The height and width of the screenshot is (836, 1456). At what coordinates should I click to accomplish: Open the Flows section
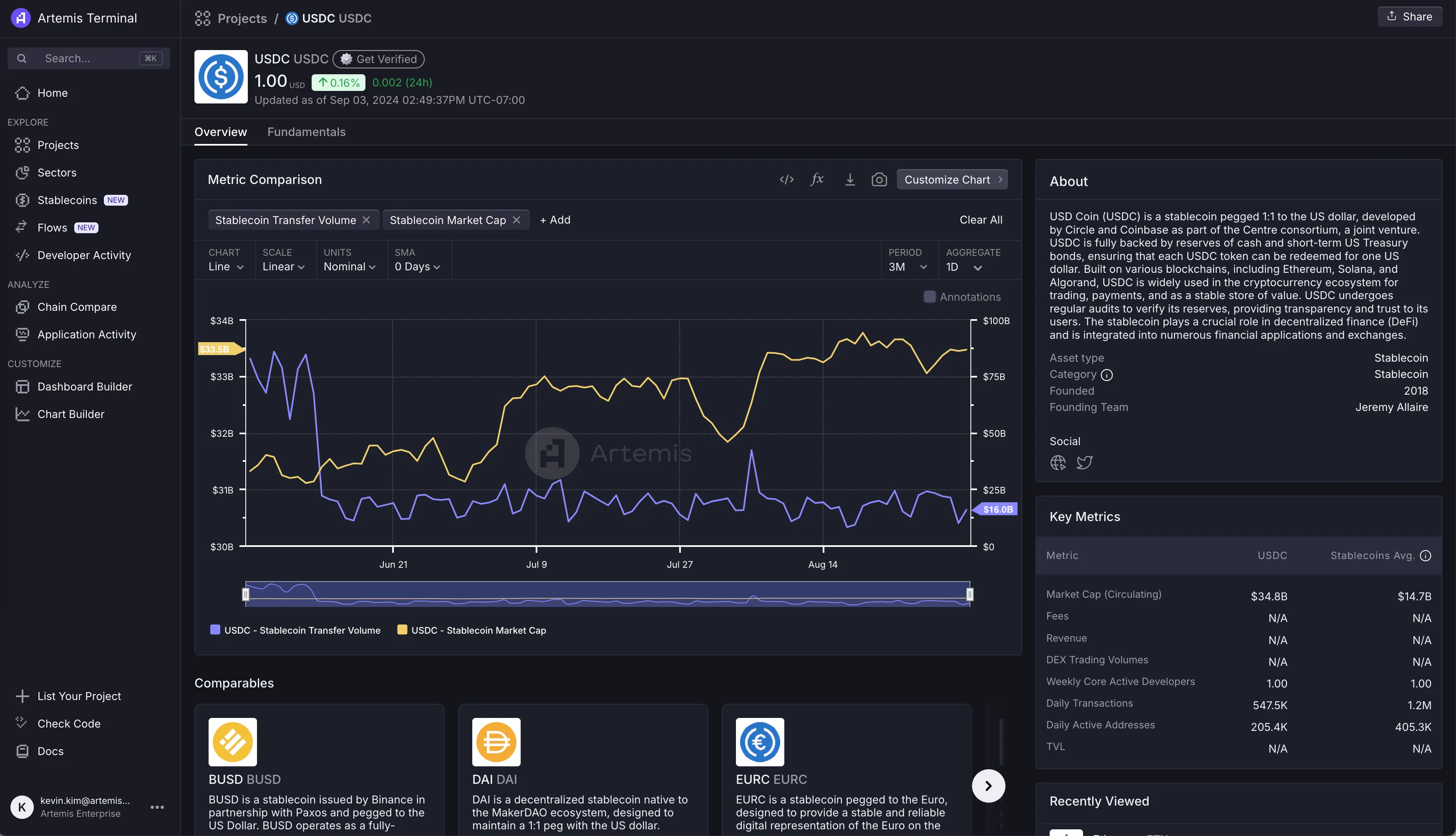coord(52,228)
